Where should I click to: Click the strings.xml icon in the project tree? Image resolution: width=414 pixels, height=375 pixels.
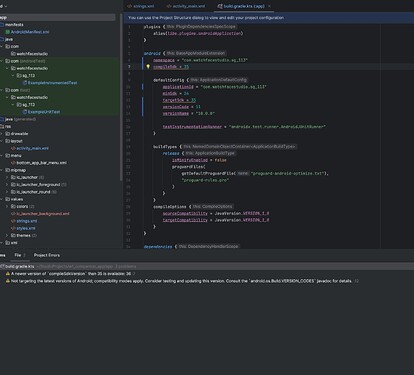tap(13, 221)
